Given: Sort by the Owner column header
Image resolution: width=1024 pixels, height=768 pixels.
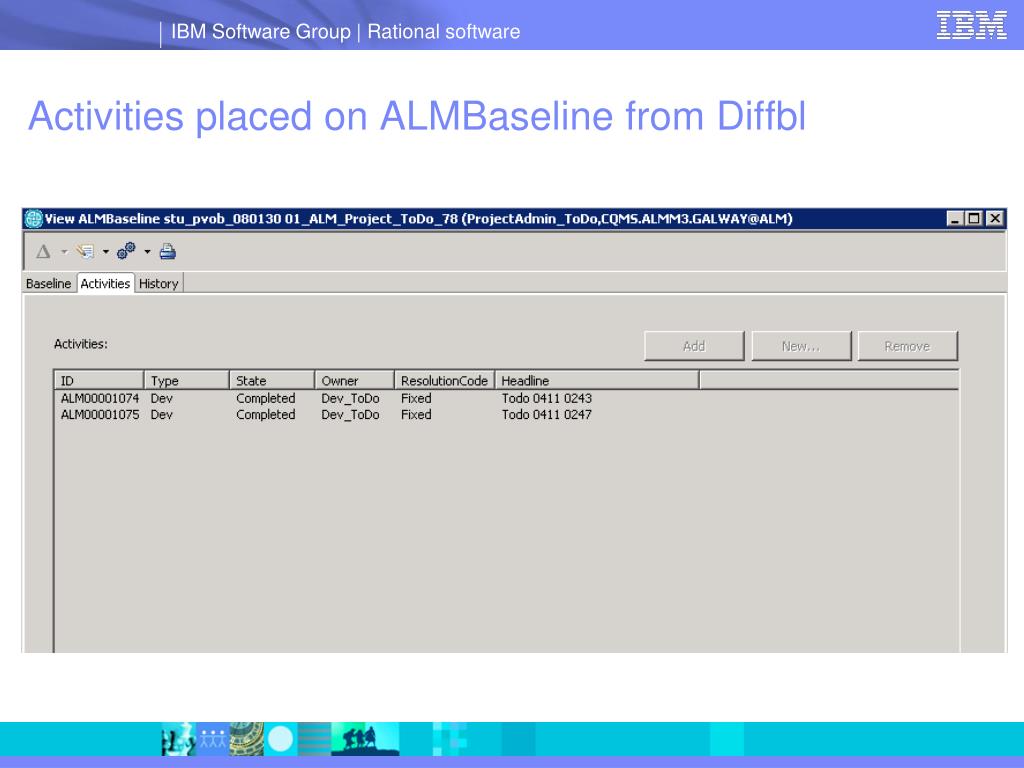Looking at the screenshot, I should pyautogui.click(x=355, y=381).
